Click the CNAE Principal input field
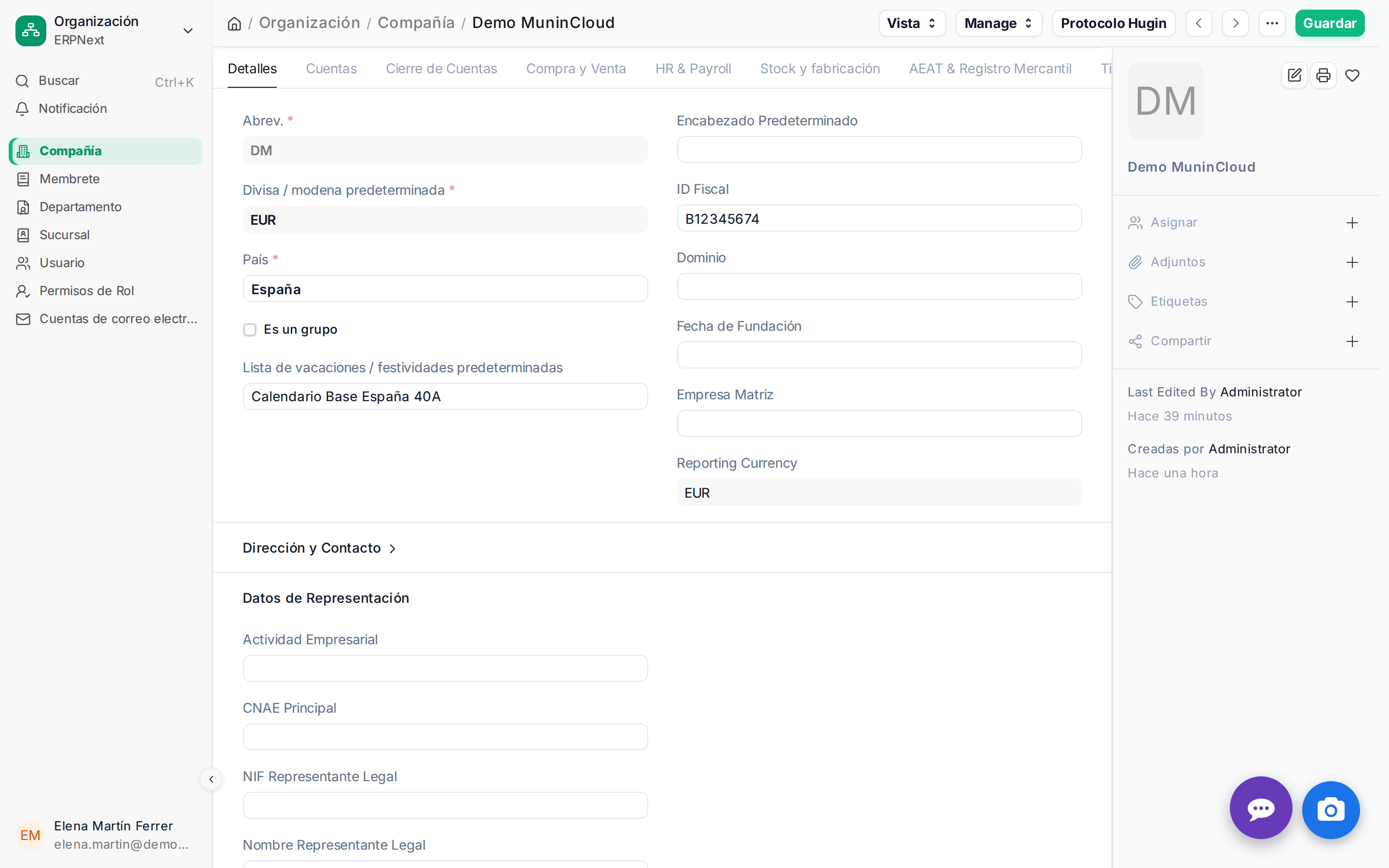 pos(446,737)
